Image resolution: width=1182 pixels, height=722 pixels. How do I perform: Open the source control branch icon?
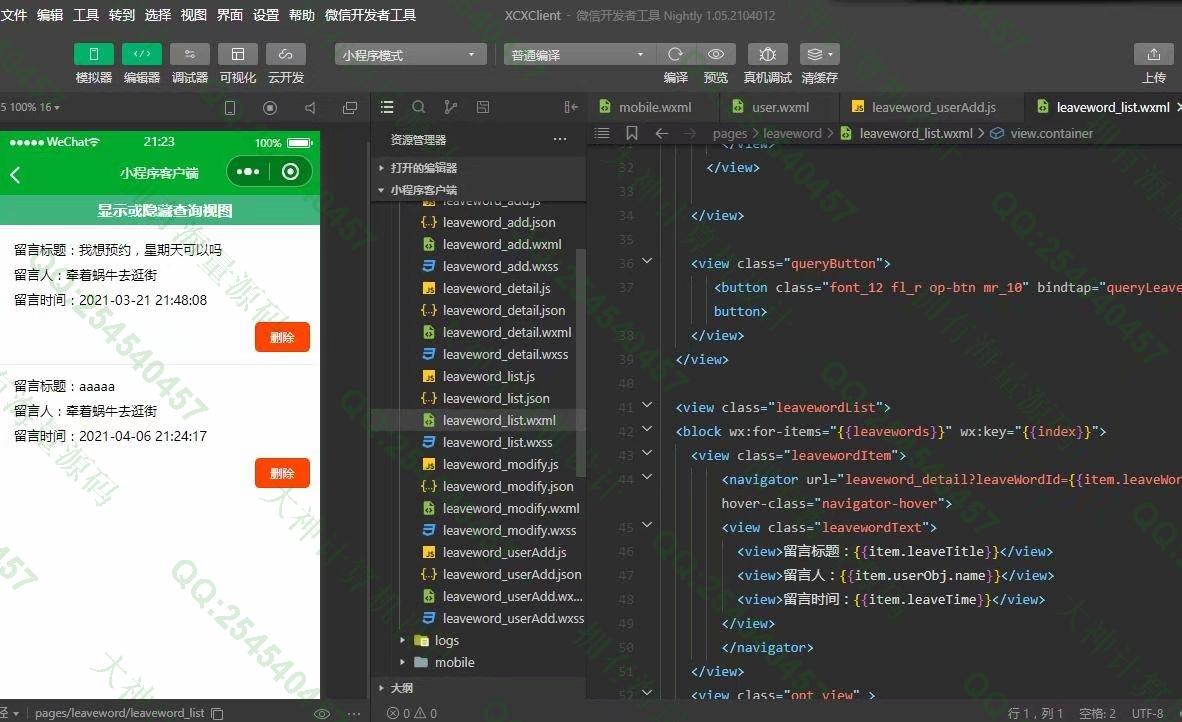(450, 107)
